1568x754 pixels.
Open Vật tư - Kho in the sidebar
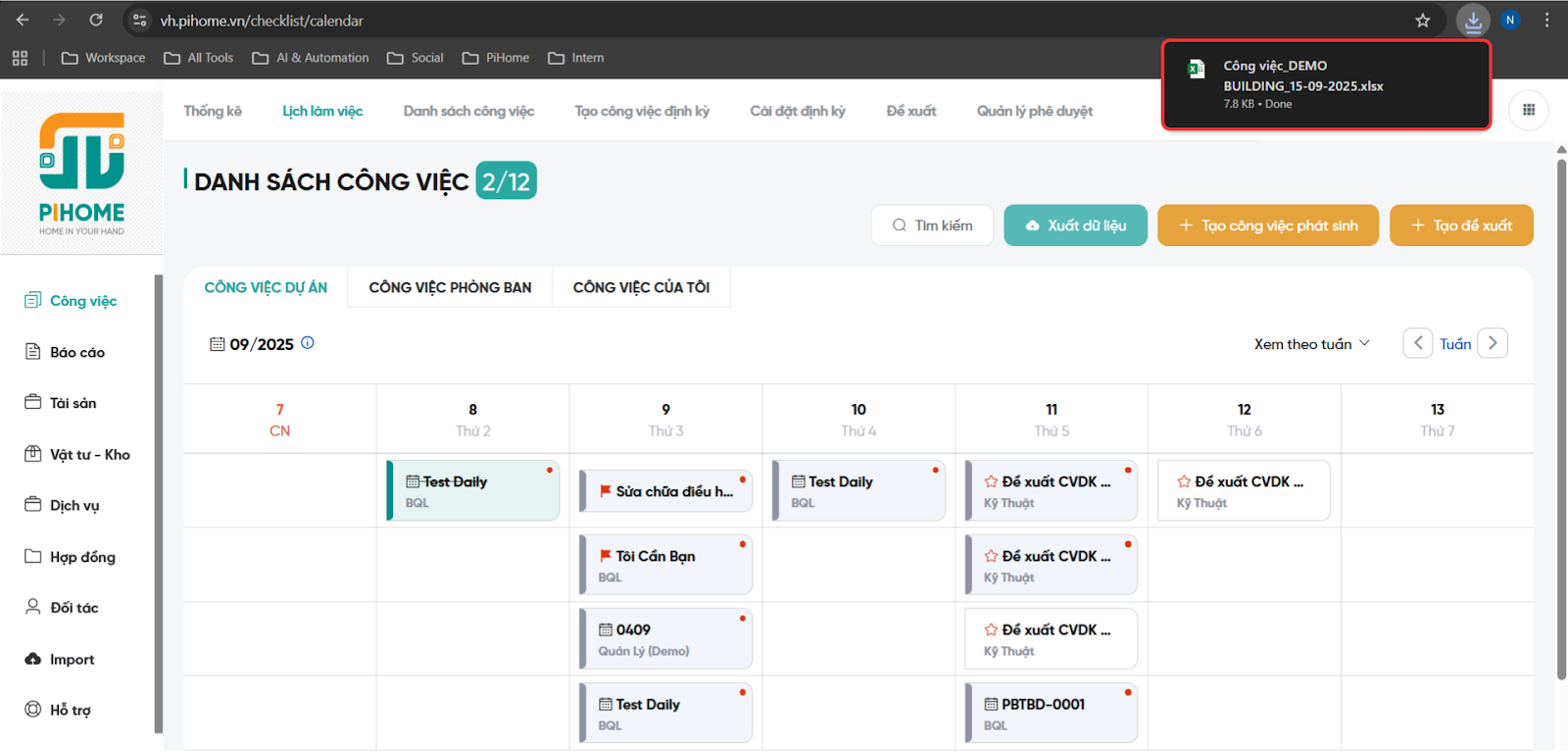pyautogui.click(x=89, y=455)
